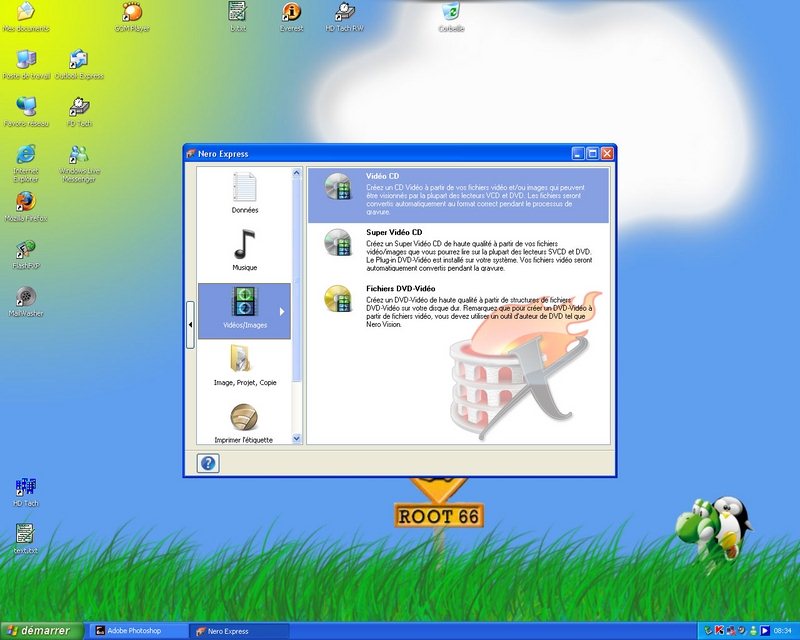This screenshot has height=640, width=800.
Task: Open the démarrer start menu
Action: [41, 631]
